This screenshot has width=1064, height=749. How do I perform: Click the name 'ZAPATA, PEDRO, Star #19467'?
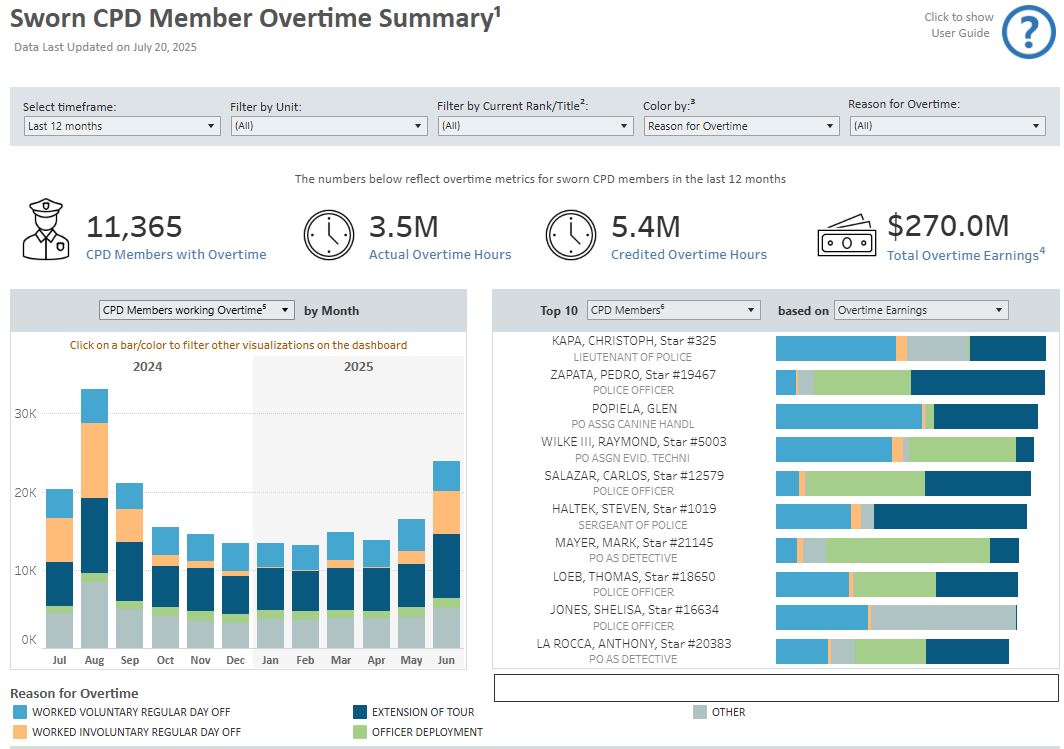633,374
